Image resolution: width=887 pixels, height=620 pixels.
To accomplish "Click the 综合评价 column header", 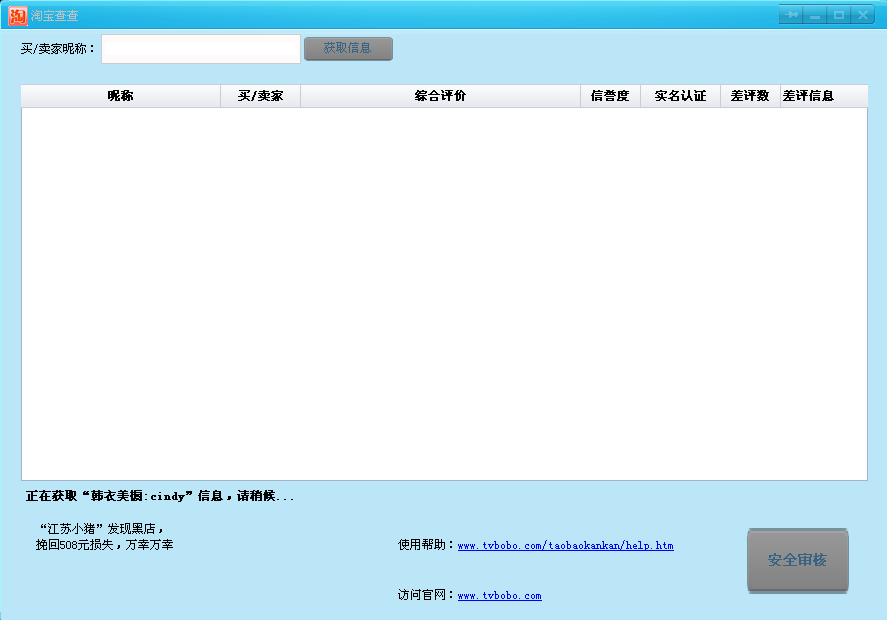I will coord(440,96).
